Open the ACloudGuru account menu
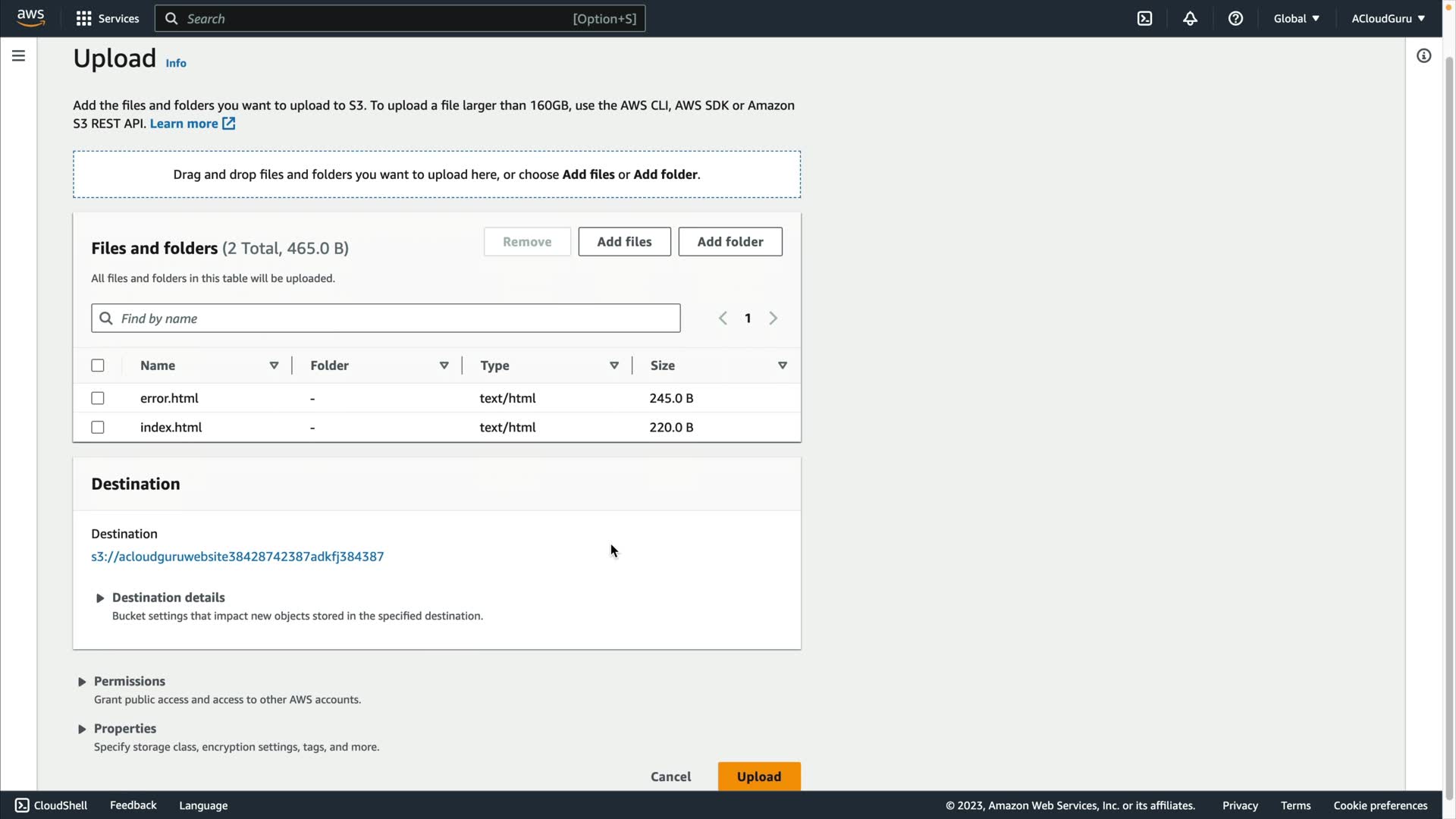This screenshot has height=819, width=1456. (1388, 18)
